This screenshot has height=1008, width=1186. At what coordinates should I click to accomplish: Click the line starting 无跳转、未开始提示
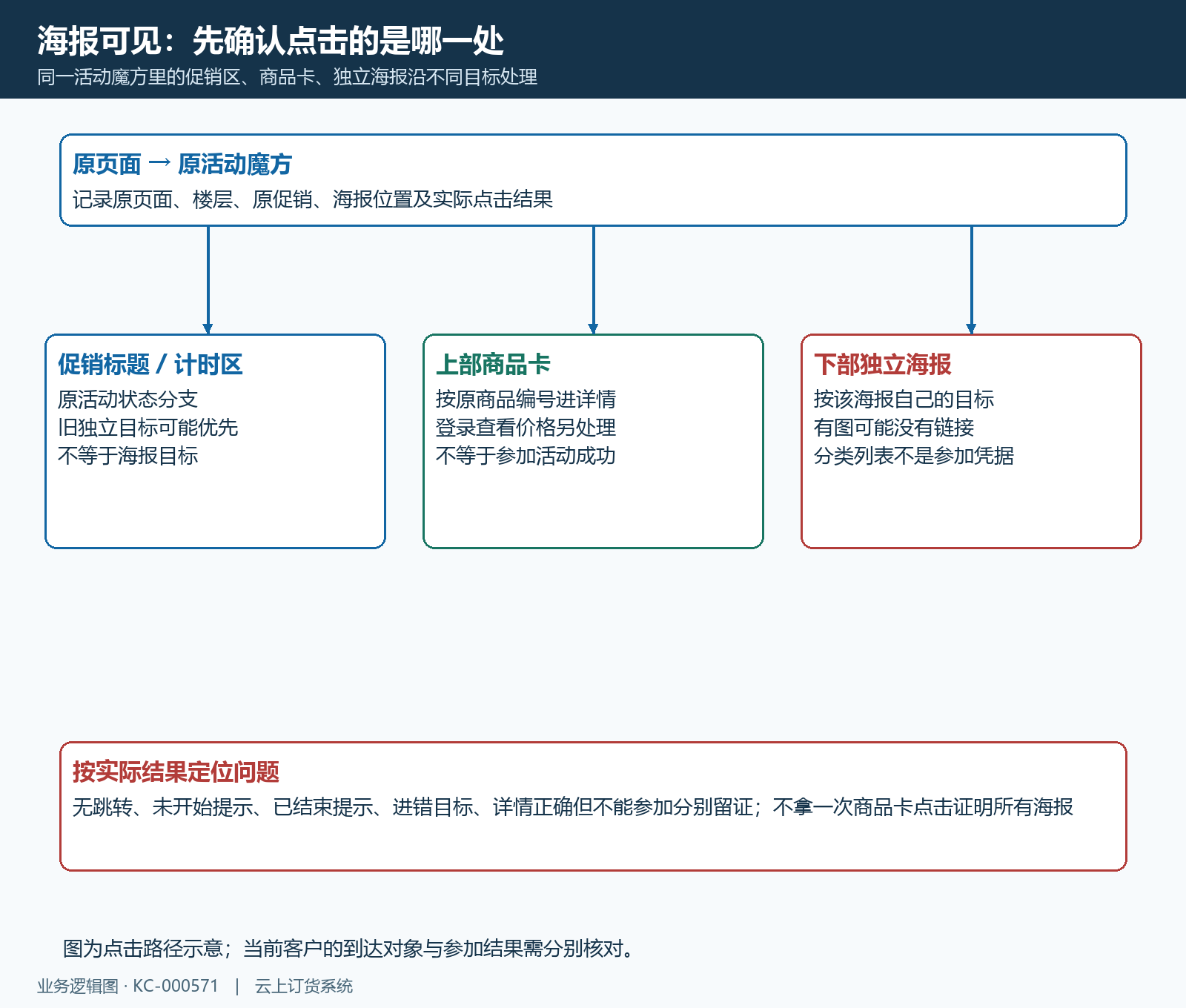click(x=573, y=807)
